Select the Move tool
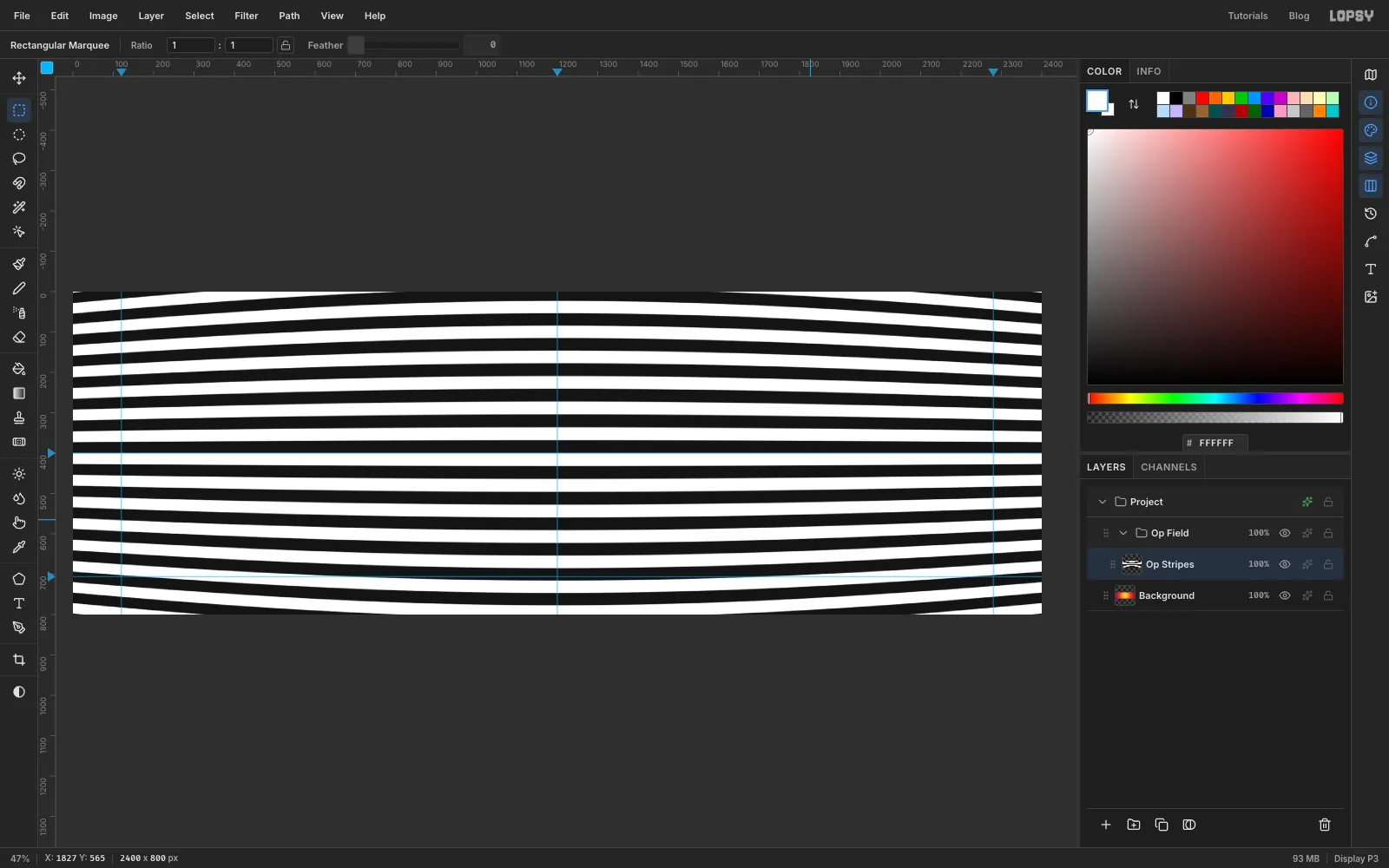Viewport: 1389px width, 868px height. pos(19,78)
